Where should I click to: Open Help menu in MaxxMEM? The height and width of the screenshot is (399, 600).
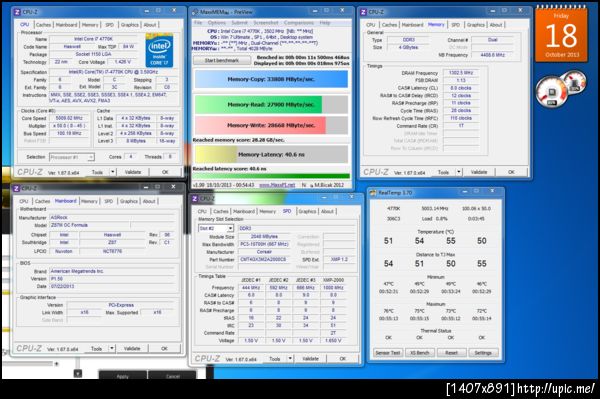point(325,23)
